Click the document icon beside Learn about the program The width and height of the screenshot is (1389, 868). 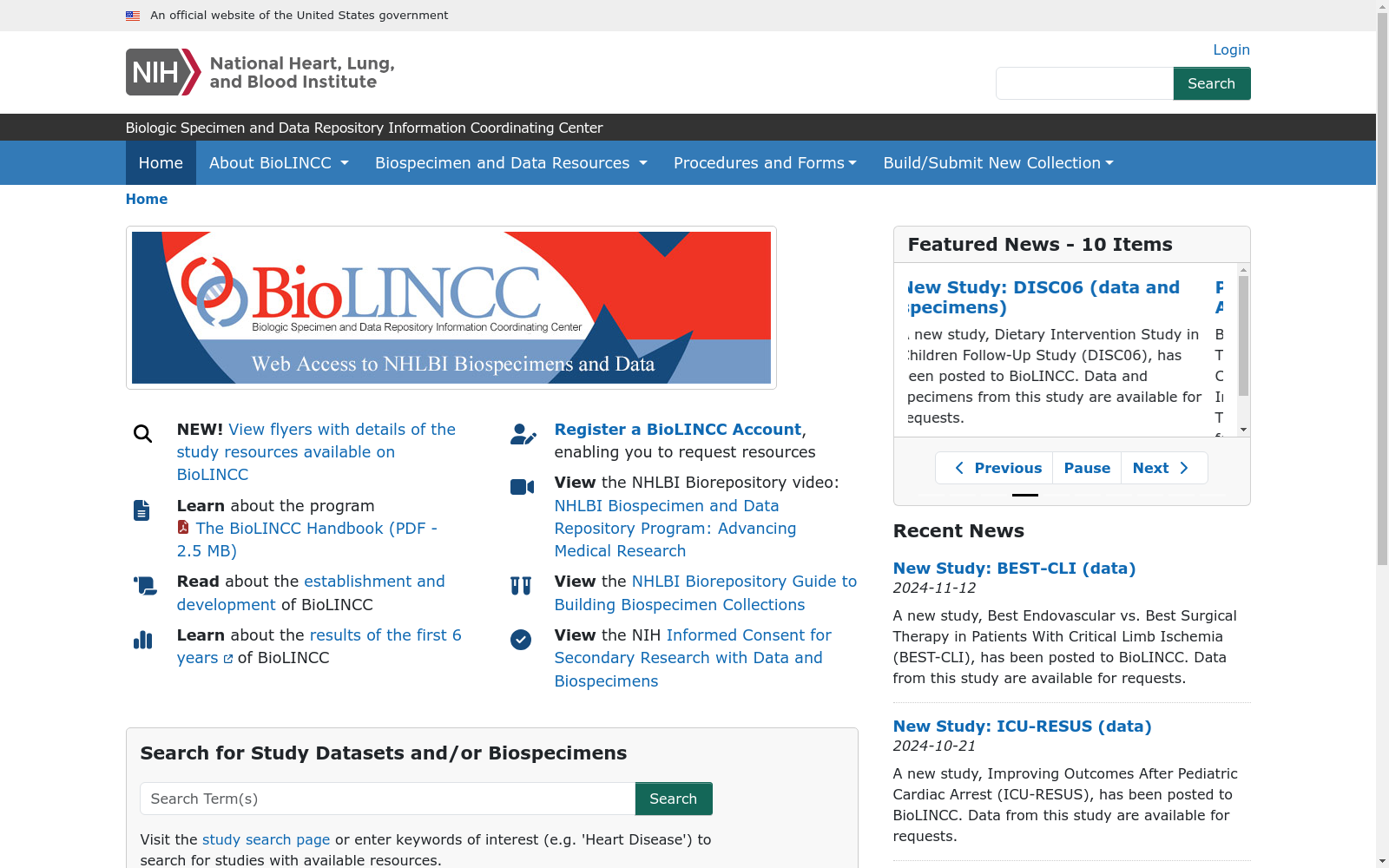[142, 510]
